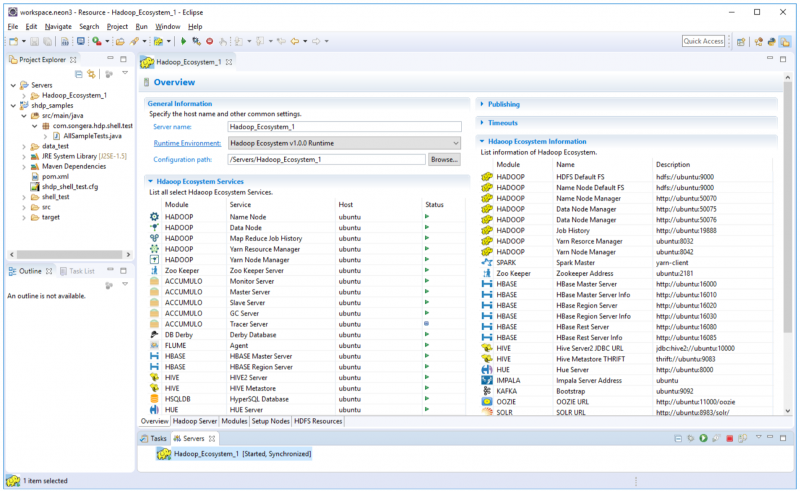This screenshot has width=800, height=491.
Task: Stop the server using red square icon
Action: pyautogui.click(x=730, y=438)
